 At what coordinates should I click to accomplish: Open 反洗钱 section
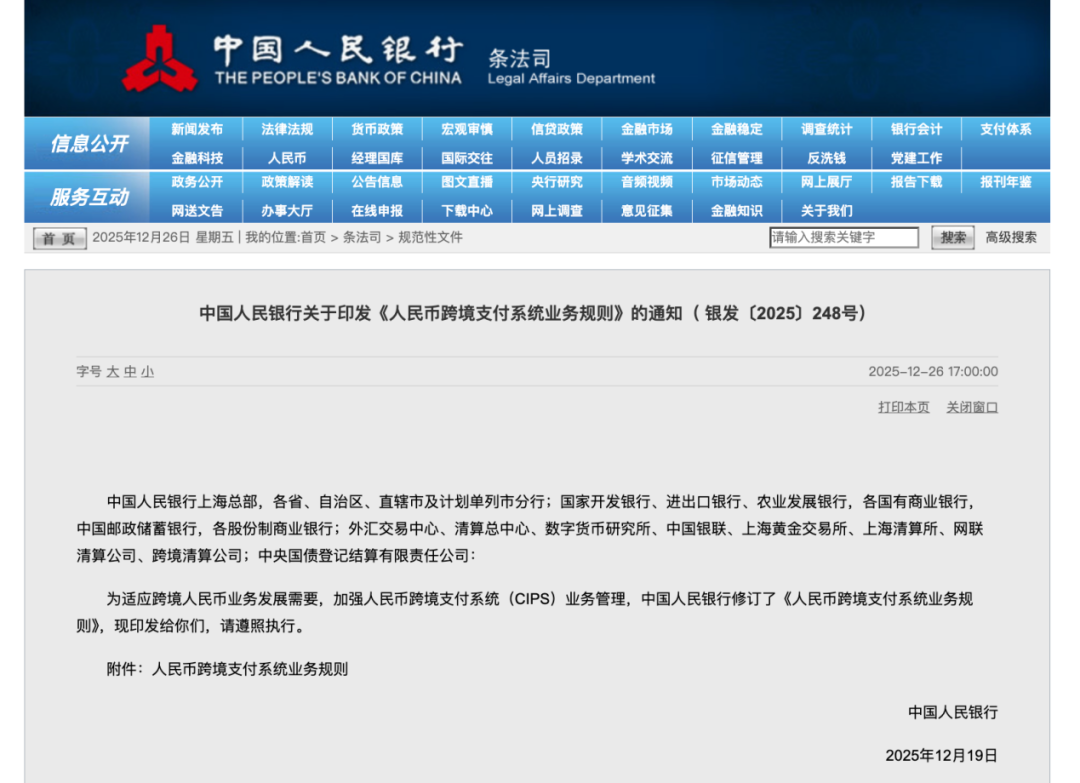coord(827,158)
